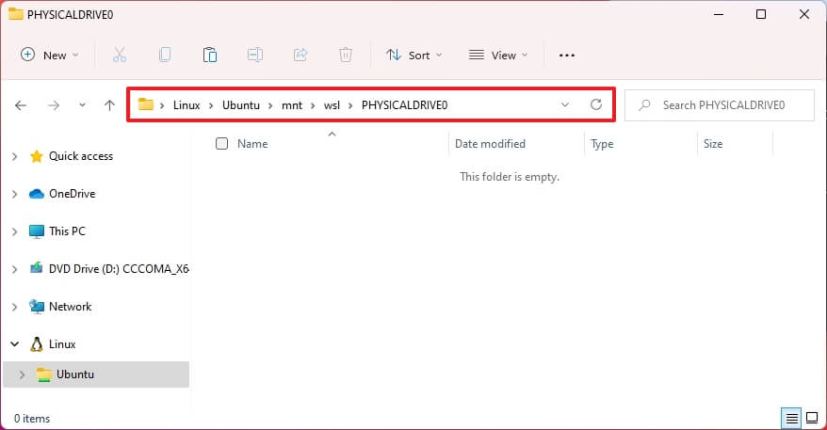The width and height of the screenshot is (827, 430).
Task: Click the first chevron after address folder icon
Action: click(162, 106)
